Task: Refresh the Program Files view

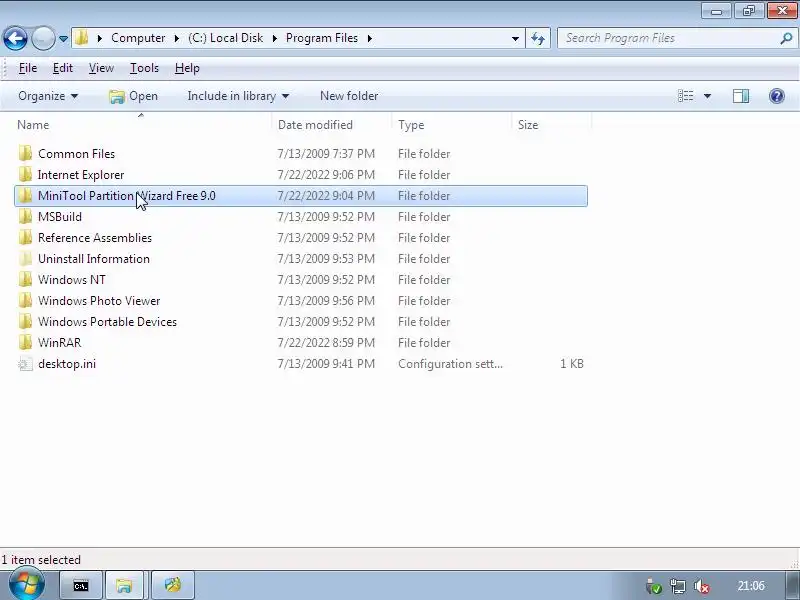Action: pos(538,38)
